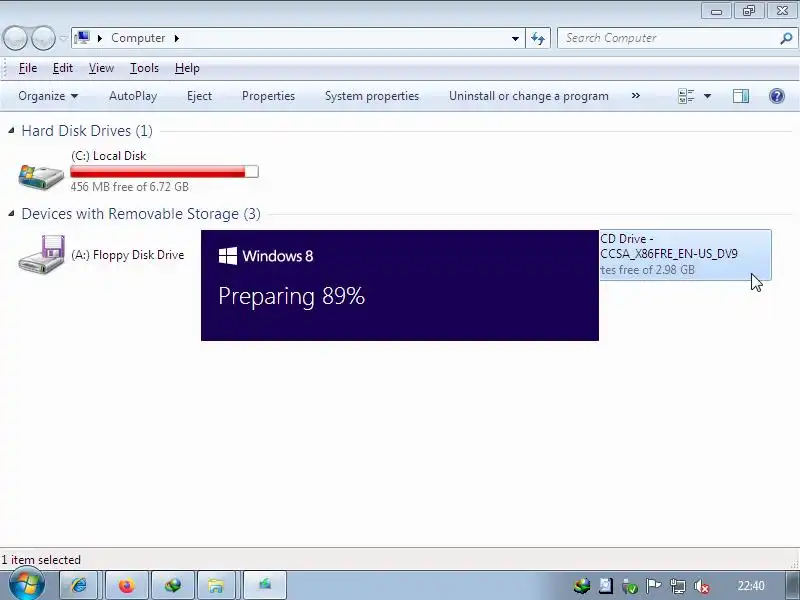Expand the arrow after Computer breadcrumb

(x=177, y=38)
